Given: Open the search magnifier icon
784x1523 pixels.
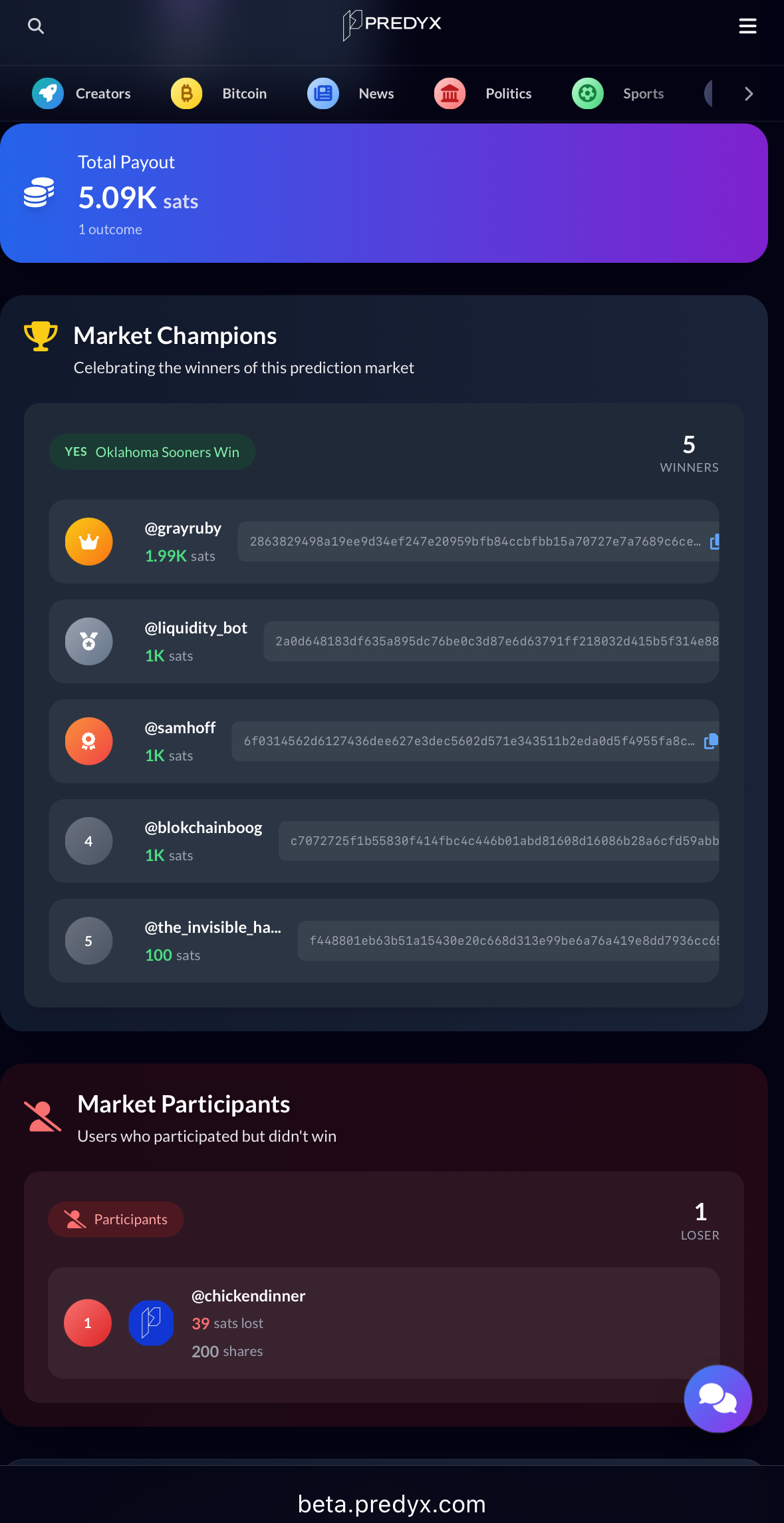Looking at the screenshot, I should coord(36,26).
